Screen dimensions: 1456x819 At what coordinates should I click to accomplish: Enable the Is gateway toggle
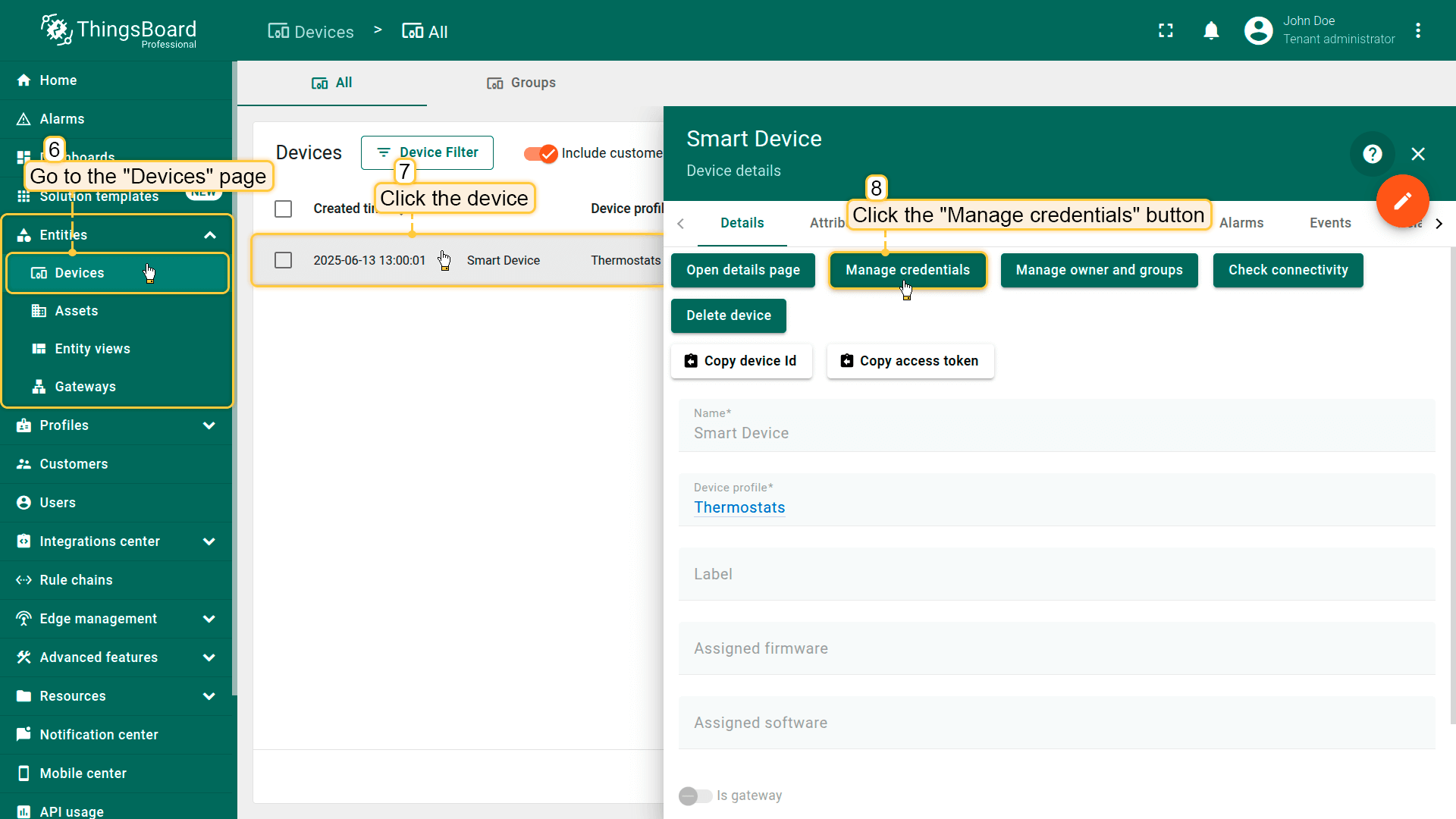click(x=695, y=795)
